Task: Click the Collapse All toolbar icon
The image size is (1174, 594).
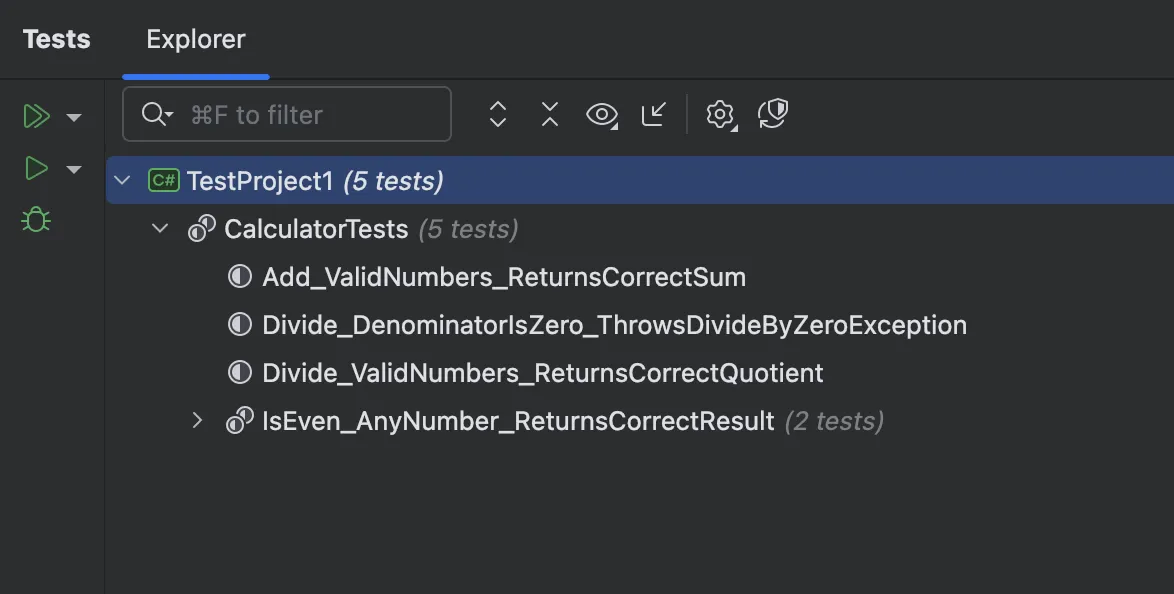Action: 549,115
